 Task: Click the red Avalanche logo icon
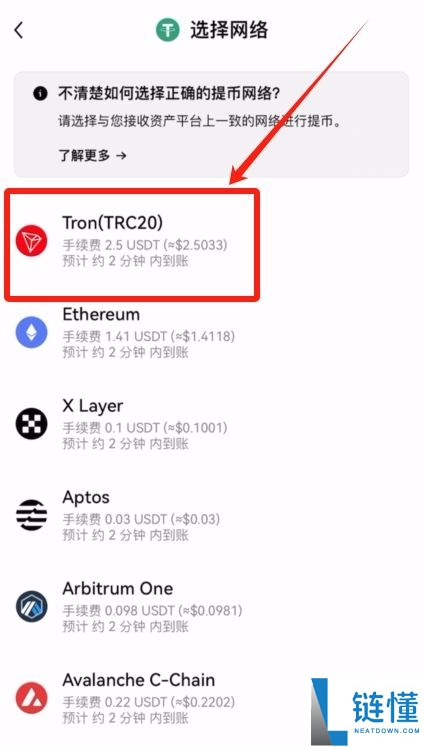pos(31,698)
